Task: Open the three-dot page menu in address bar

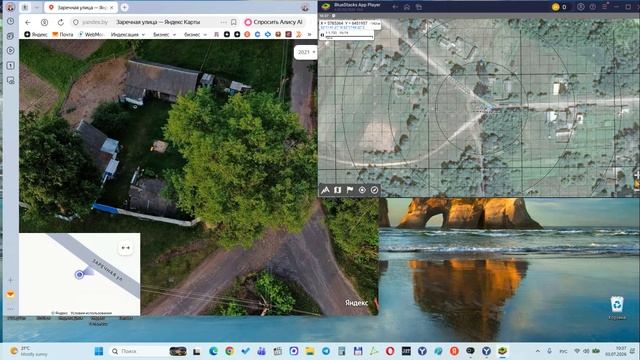Action: (x=223, y=22)
